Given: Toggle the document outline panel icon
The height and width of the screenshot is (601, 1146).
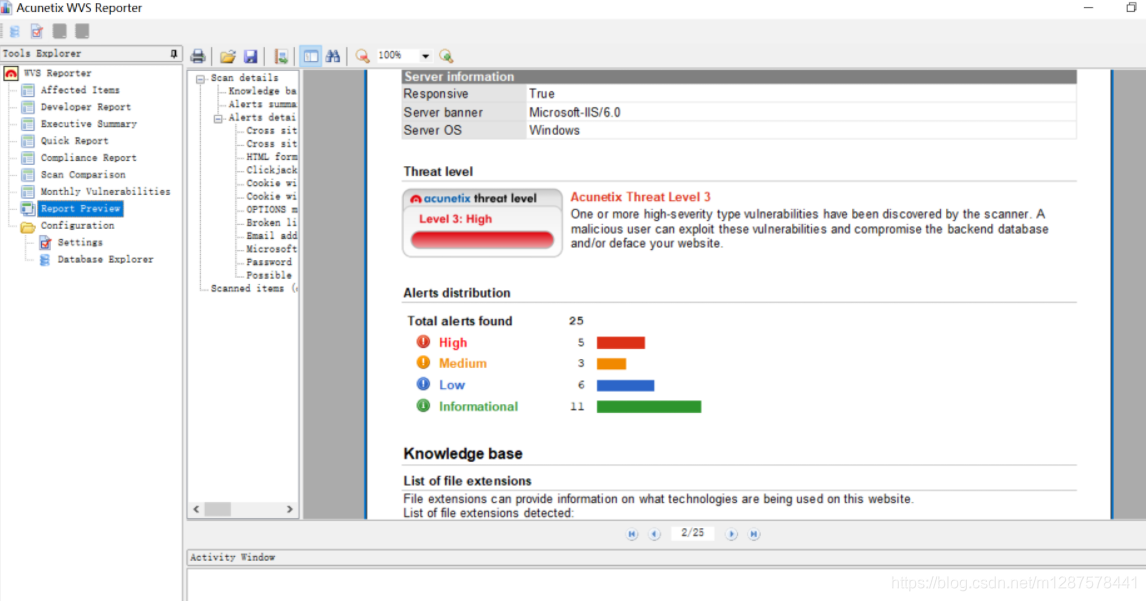Looking at the screenshot, I should (x=311, y=56).
